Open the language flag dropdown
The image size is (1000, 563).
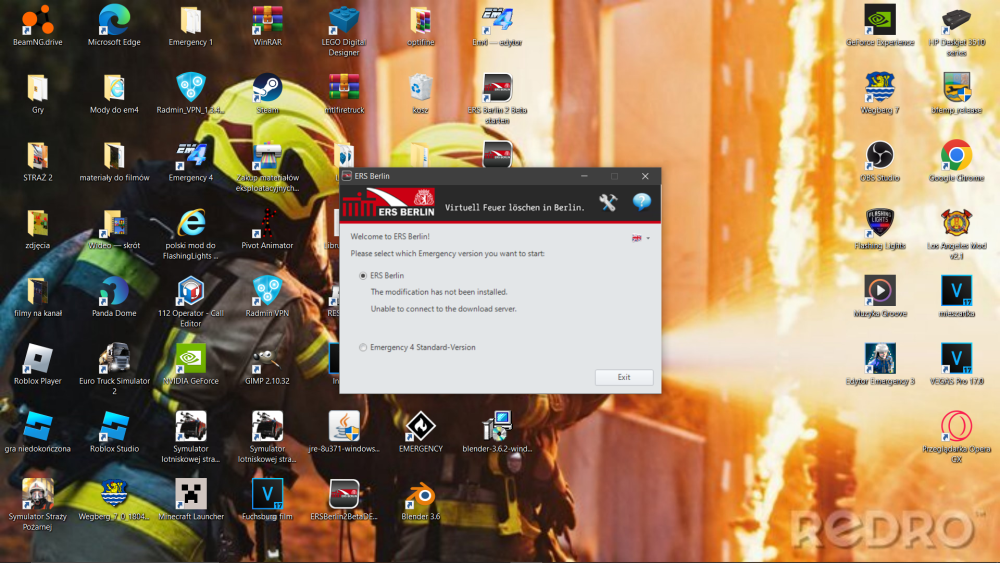(x=640, y=238)
